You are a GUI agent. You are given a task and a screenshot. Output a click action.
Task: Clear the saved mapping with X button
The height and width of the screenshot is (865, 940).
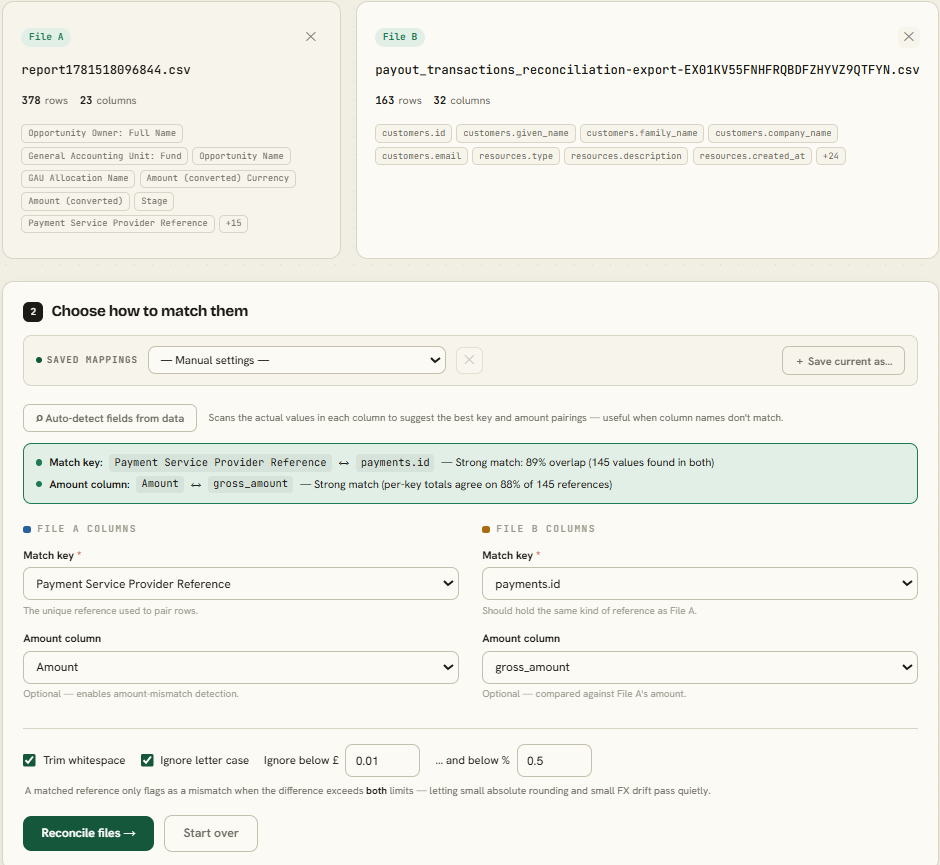pos(469,360)
